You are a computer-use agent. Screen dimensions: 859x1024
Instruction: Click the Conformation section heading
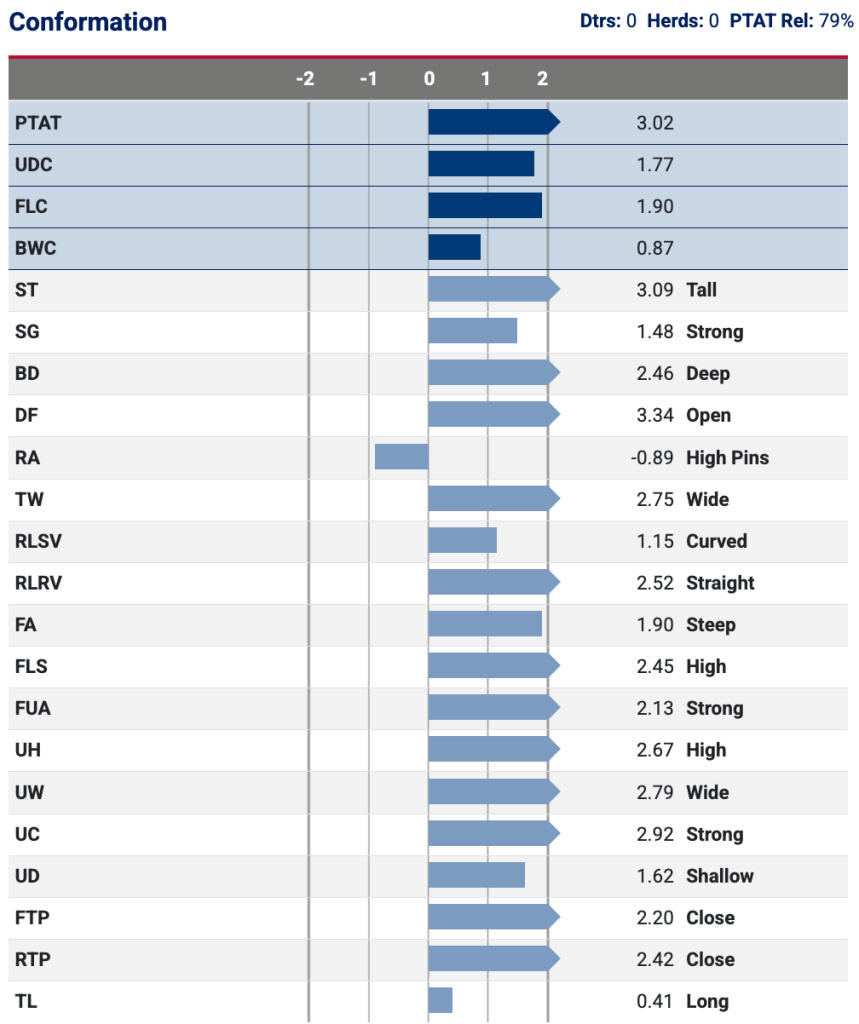coord(88,22)
